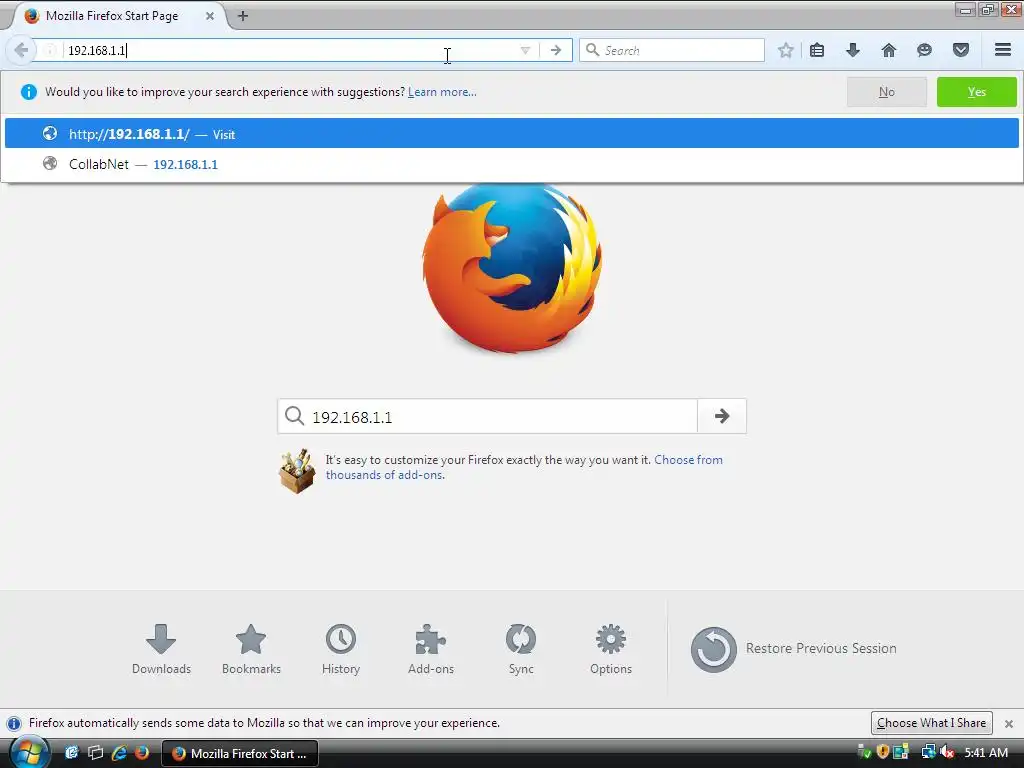Open the URL history dropdown arrow
This screenshot has height=768, width=1024.
pyautogui.click(x=525, y=50)
